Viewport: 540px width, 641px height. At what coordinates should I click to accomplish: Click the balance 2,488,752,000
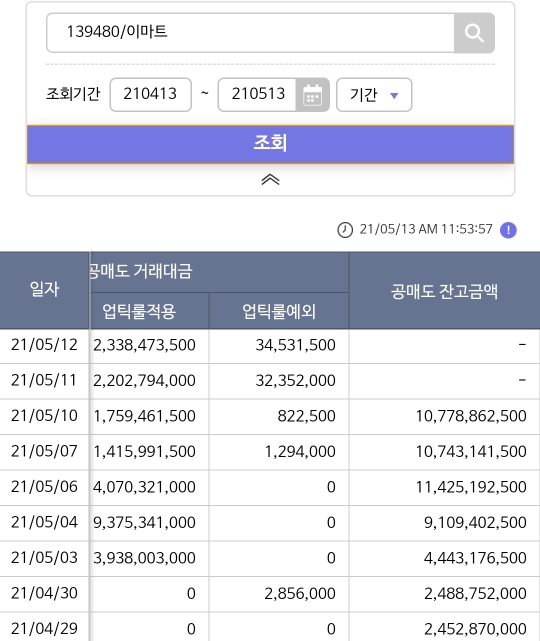click(475, 594)
